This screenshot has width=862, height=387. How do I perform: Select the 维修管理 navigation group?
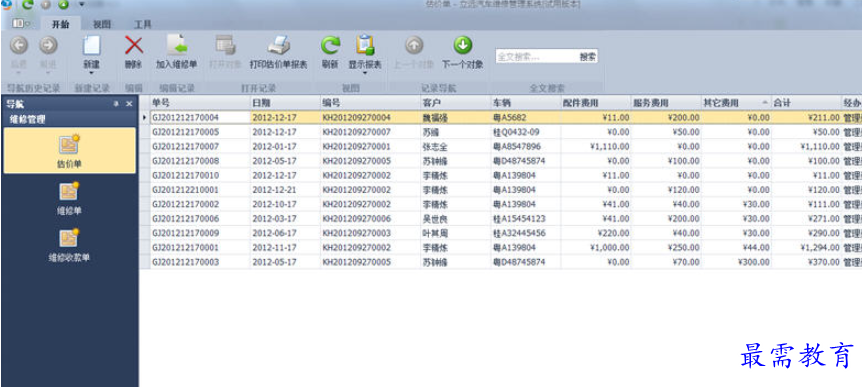coord(69,119)
